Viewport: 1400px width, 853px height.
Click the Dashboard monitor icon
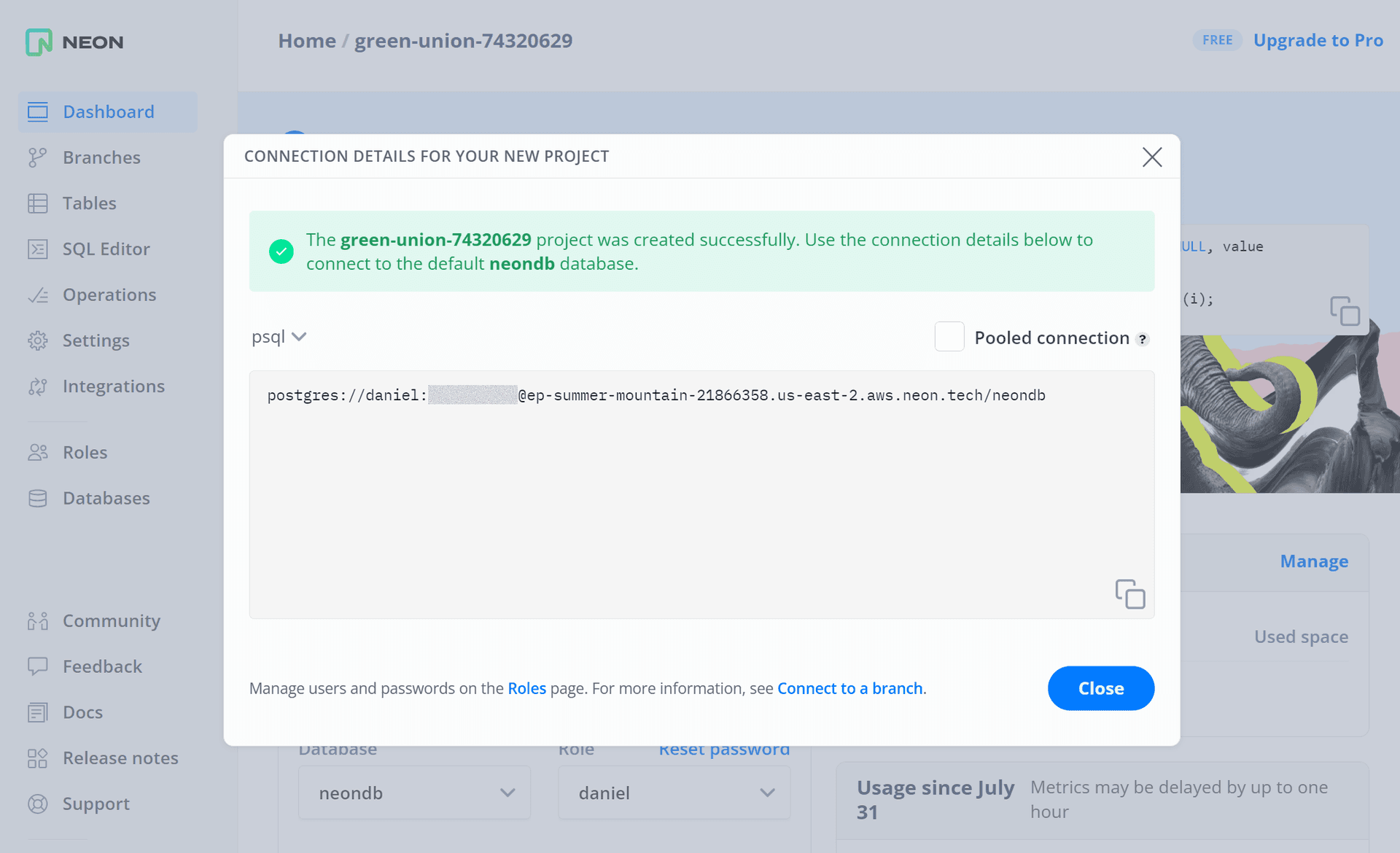tap(38, 112)
